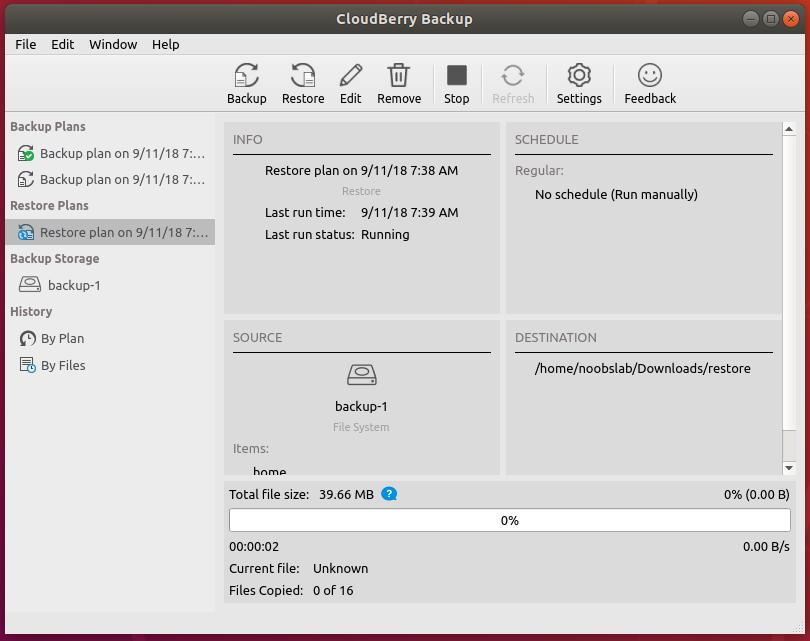Select the Restore plan on 9/11/18 in sidebar
The height and width of the screenshot is (641, 810).
(111, 232)
